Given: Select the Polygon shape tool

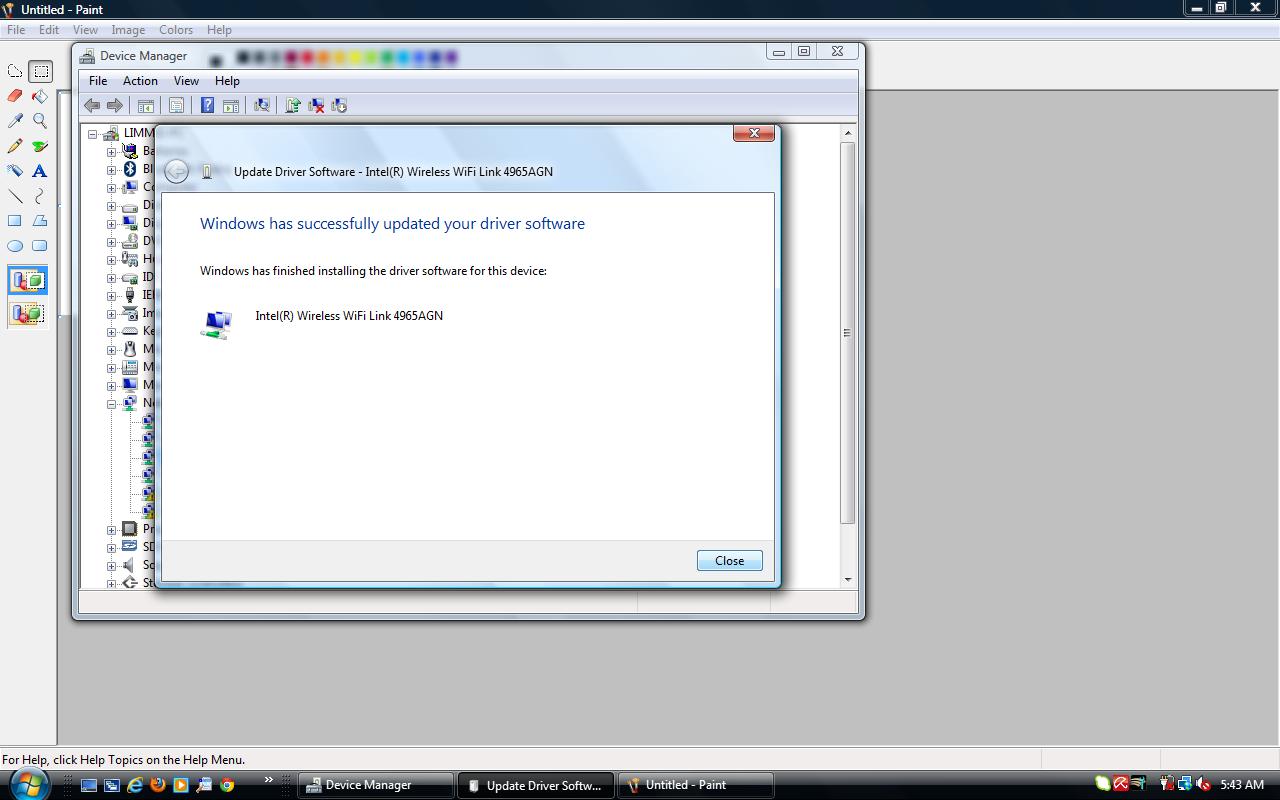Looking at the screenshot, I should pos(40,221).
